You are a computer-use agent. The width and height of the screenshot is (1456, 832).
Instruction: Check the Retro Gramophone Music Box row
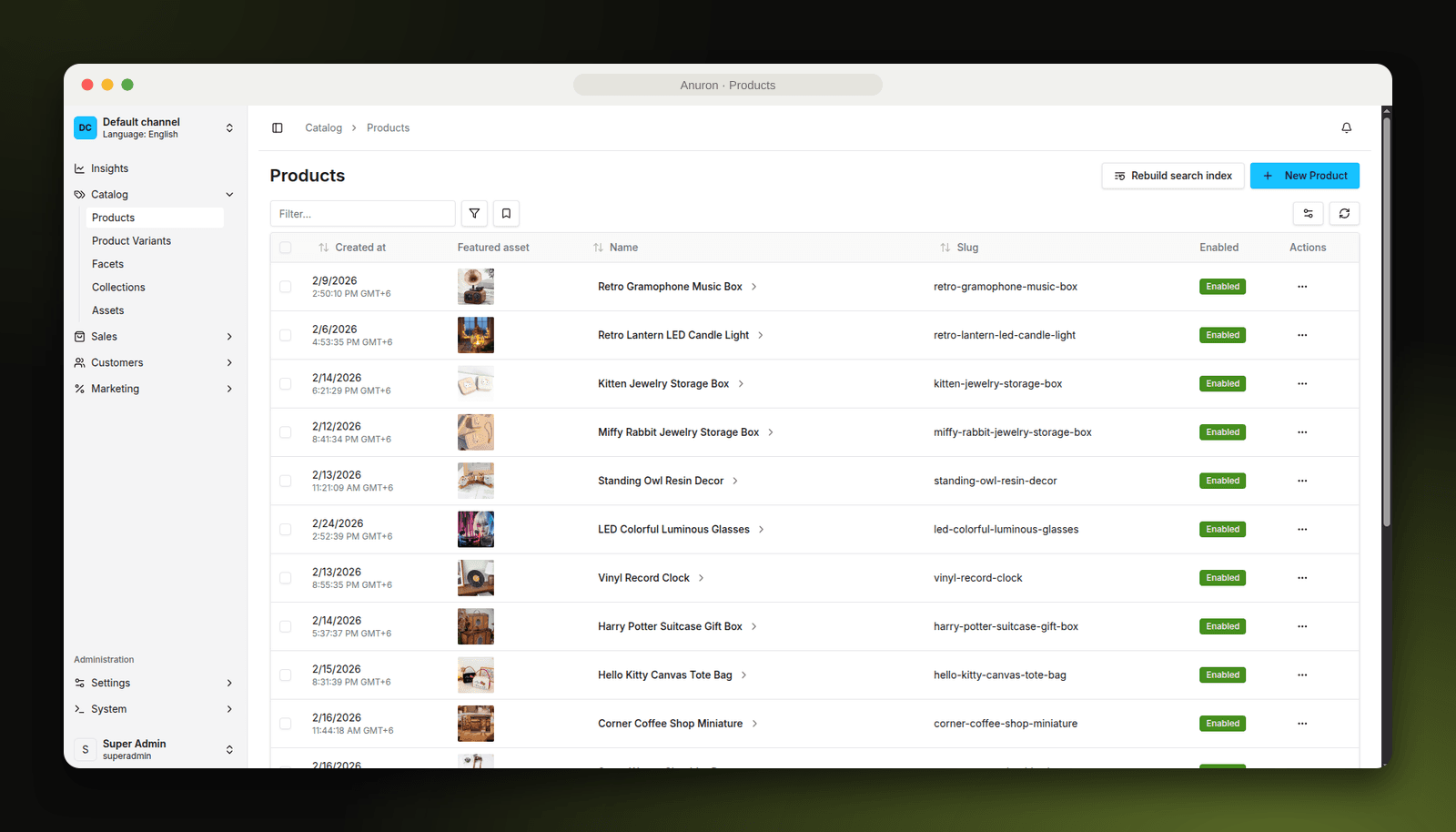tap(286, 287)
